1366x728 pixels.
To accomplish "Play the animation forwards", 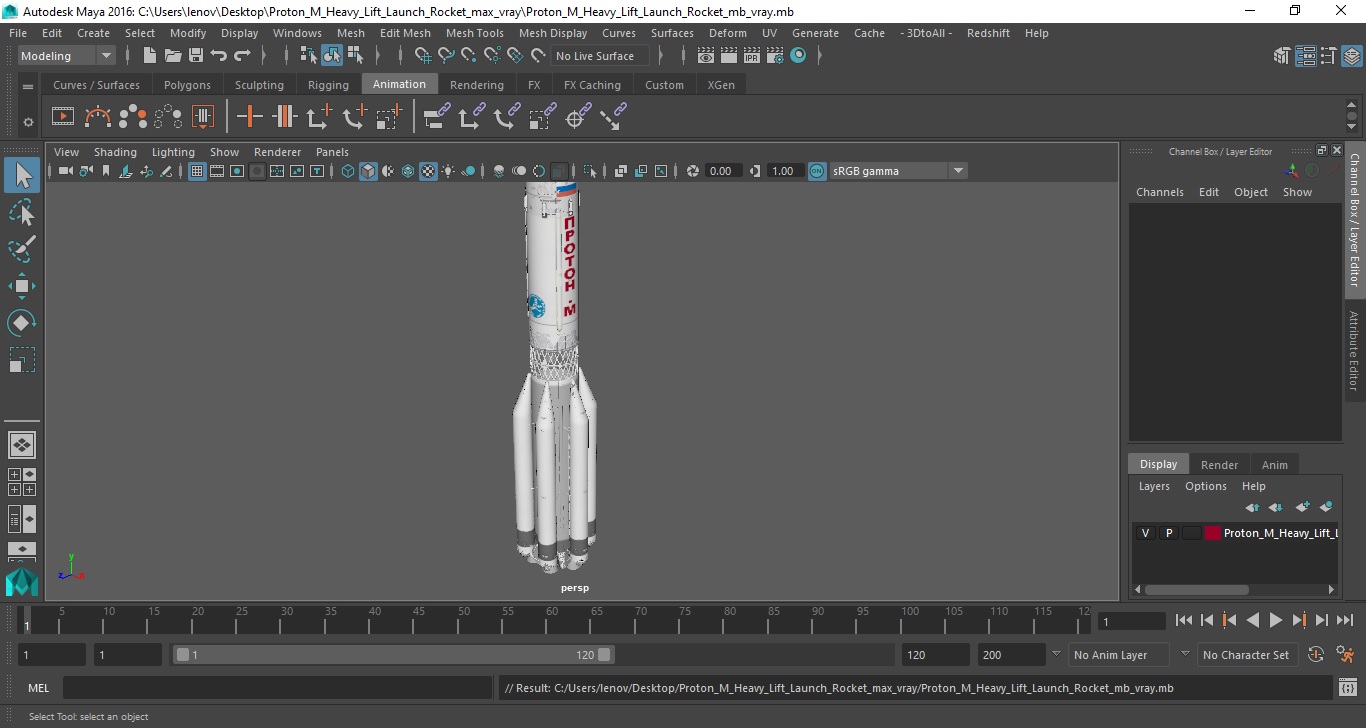I will pos(1275,620).
